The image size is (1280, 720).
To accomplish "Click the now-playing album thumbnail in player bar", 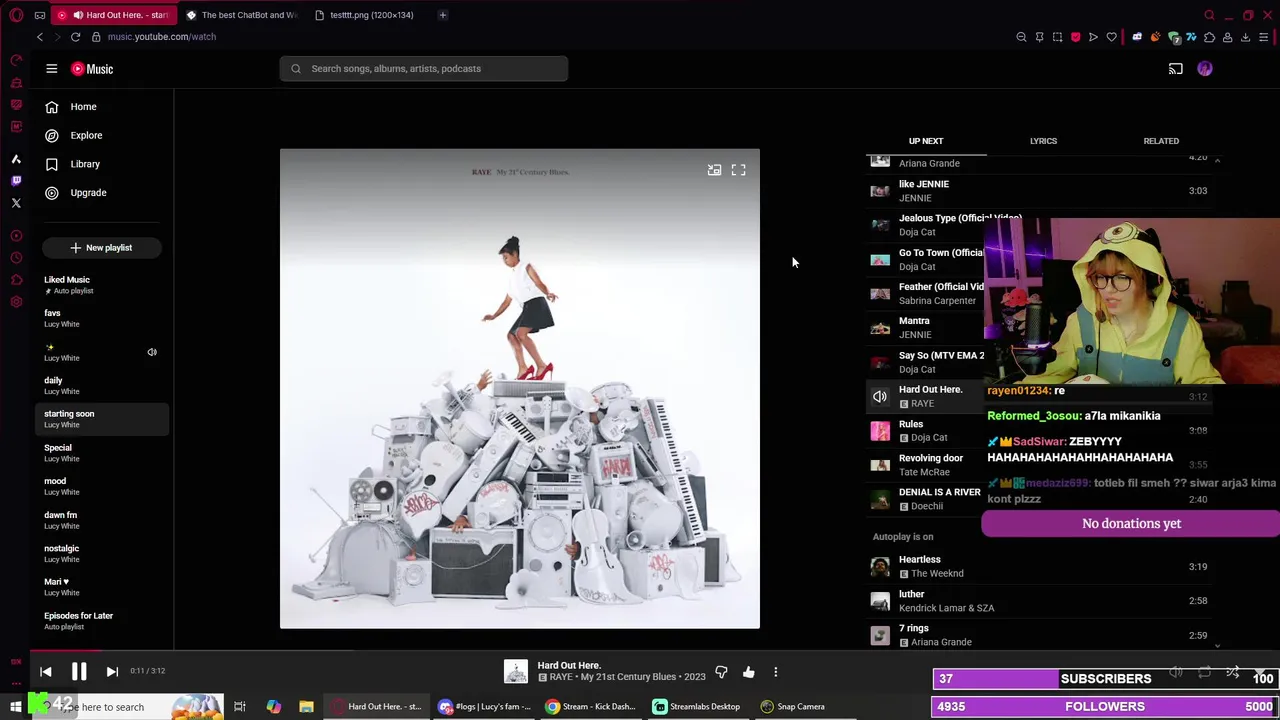I will pyautogui.click(x=516, y=672).
